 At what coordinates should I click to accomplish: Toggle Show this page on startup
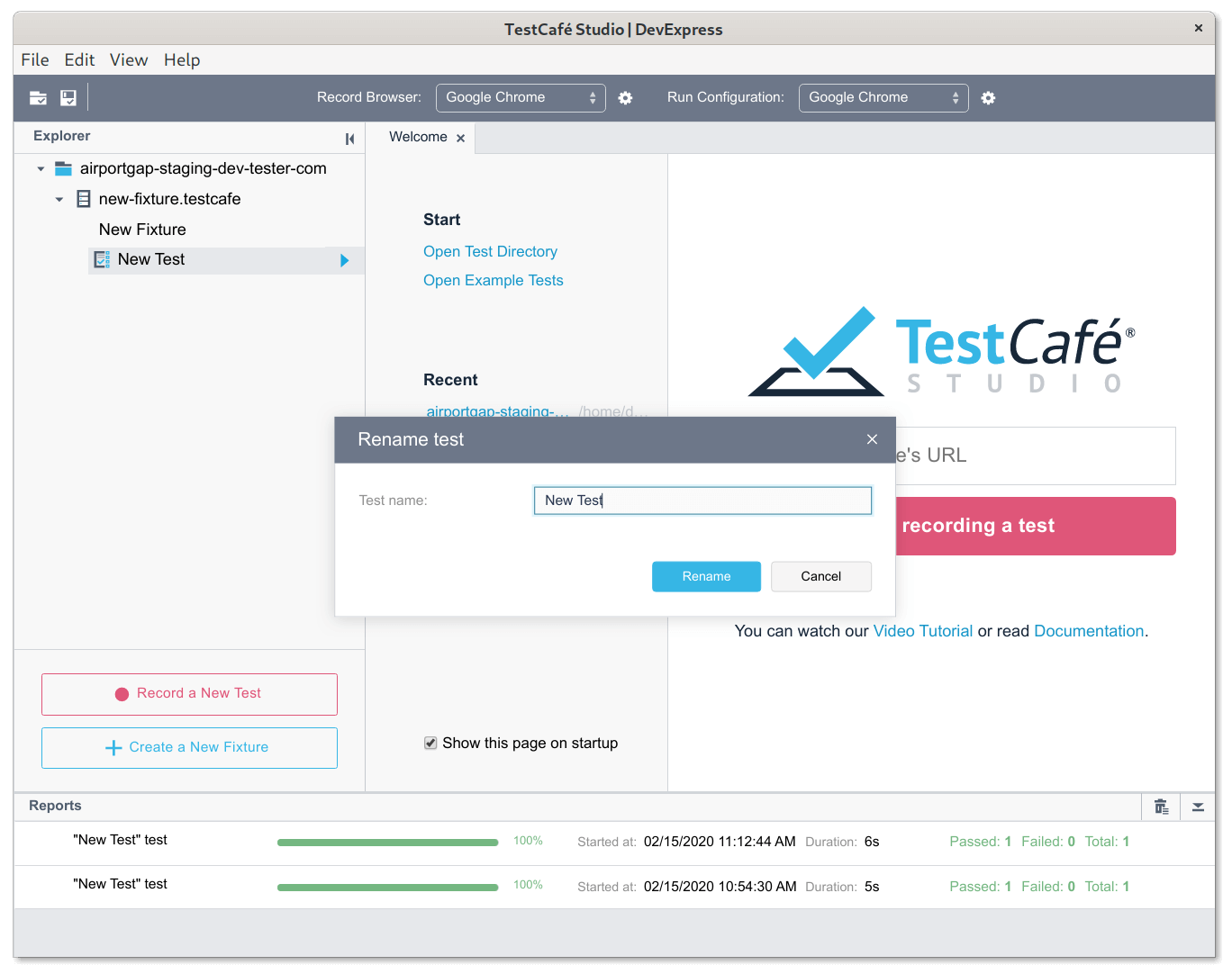430,743
